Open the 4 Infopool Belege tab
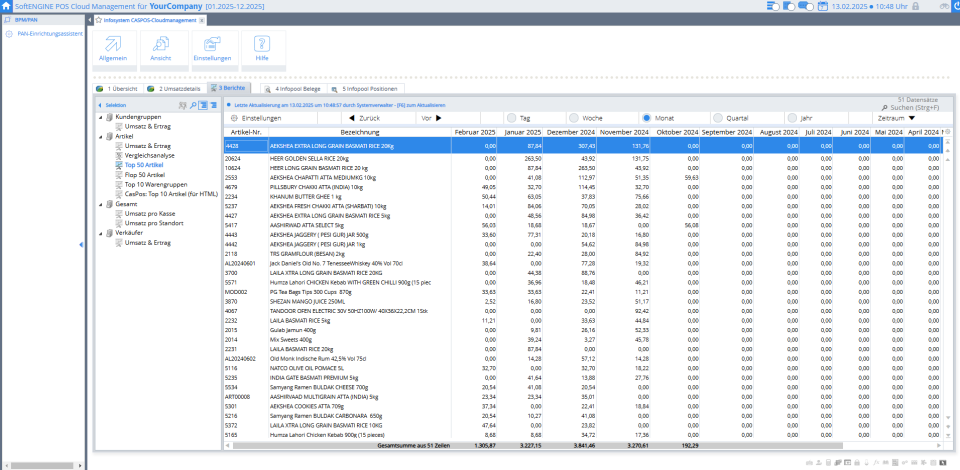Image resolution: width=960 pixels, height=470 pixels. [295, 88]
